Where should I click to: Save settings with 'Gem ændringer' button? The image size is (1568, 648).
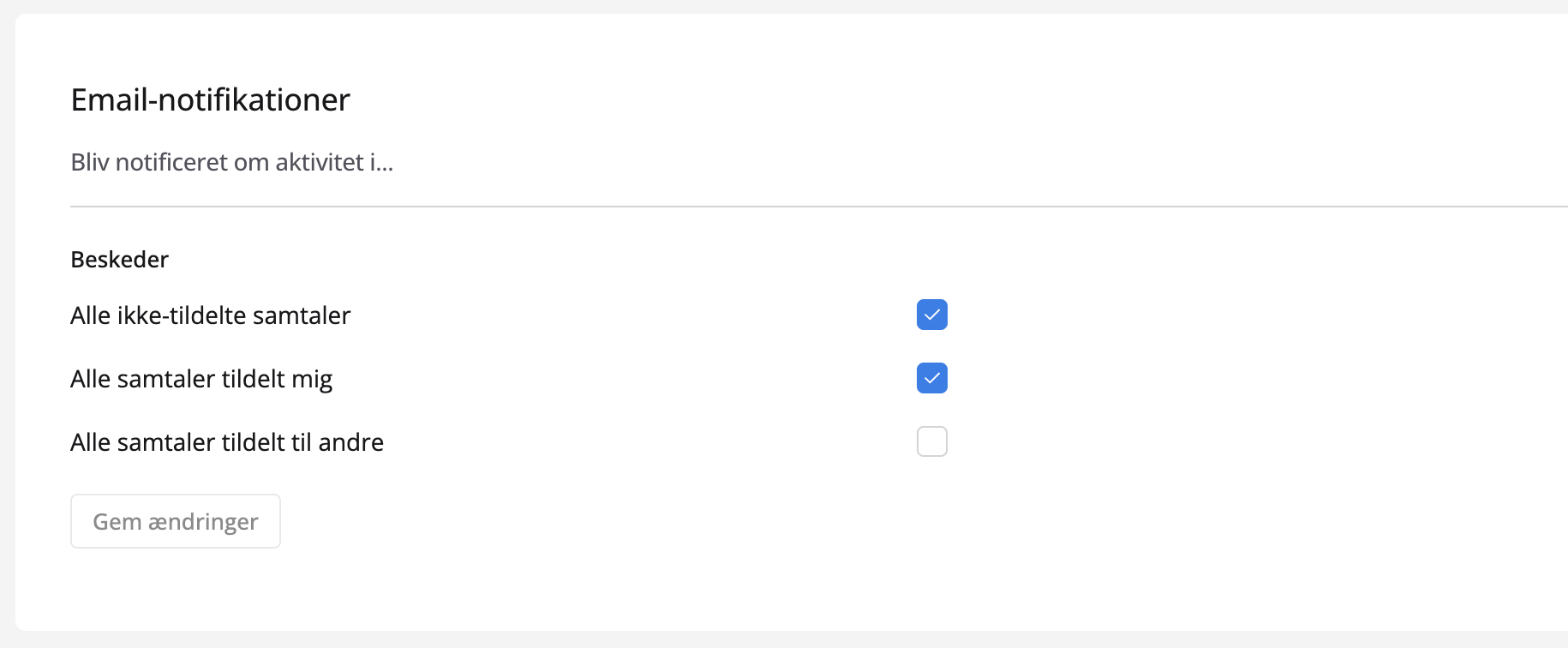click(176, 521)
